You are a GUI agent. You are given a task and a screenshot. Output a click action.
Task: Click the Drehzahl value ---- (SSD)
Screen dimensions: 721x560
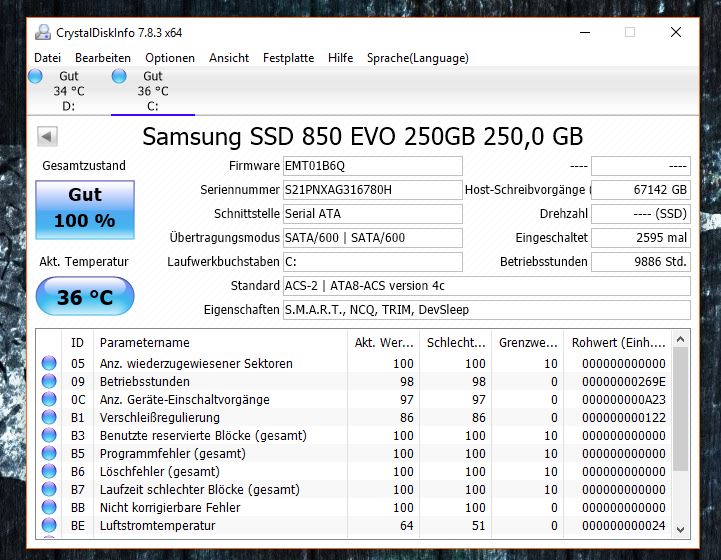point(641,214)
